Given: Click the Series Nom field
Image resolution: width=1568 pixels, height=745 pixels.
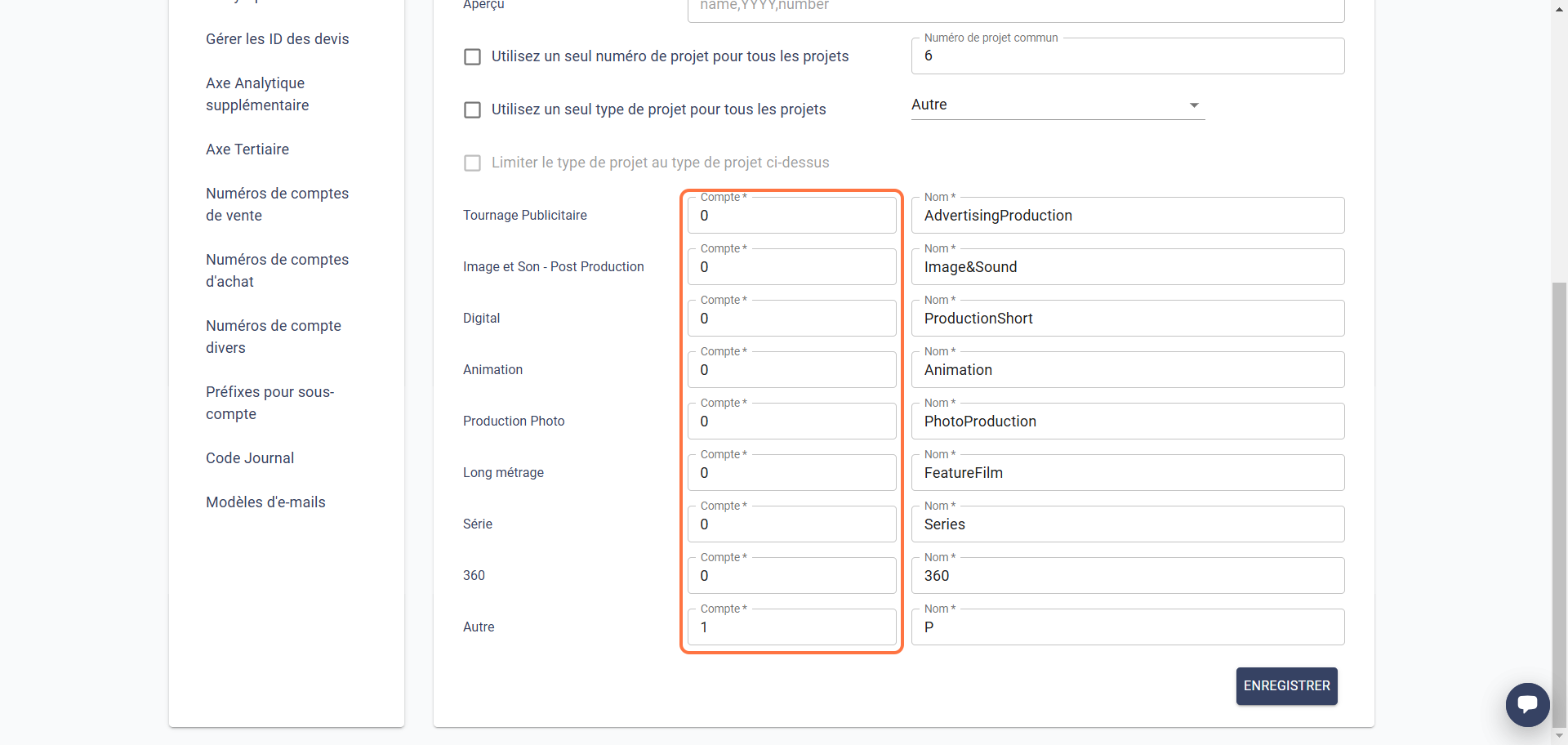Looking at the screenshot, I should pos(1128,524).
